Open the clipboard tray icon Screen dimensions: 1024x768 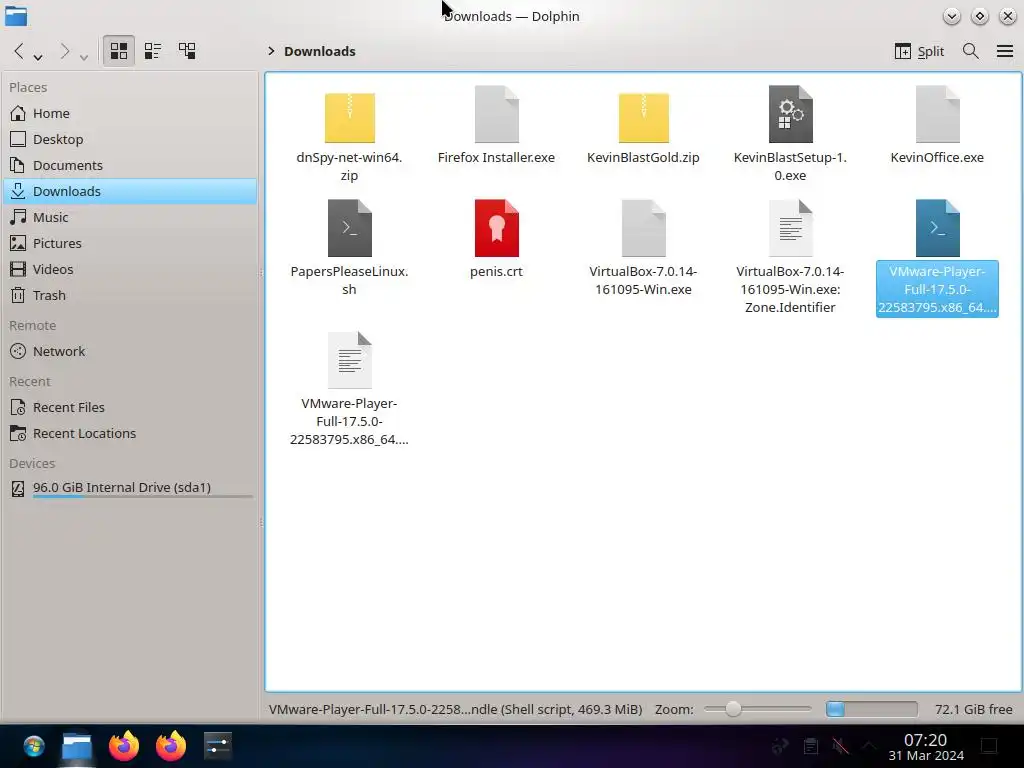(x=810, y=746)
